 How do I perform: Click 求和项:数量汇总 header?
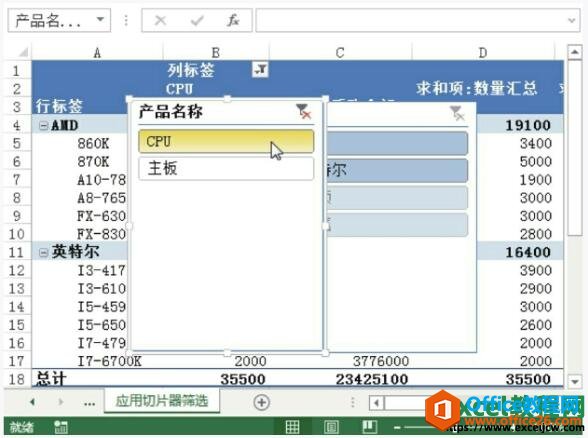tap(476, 88)
